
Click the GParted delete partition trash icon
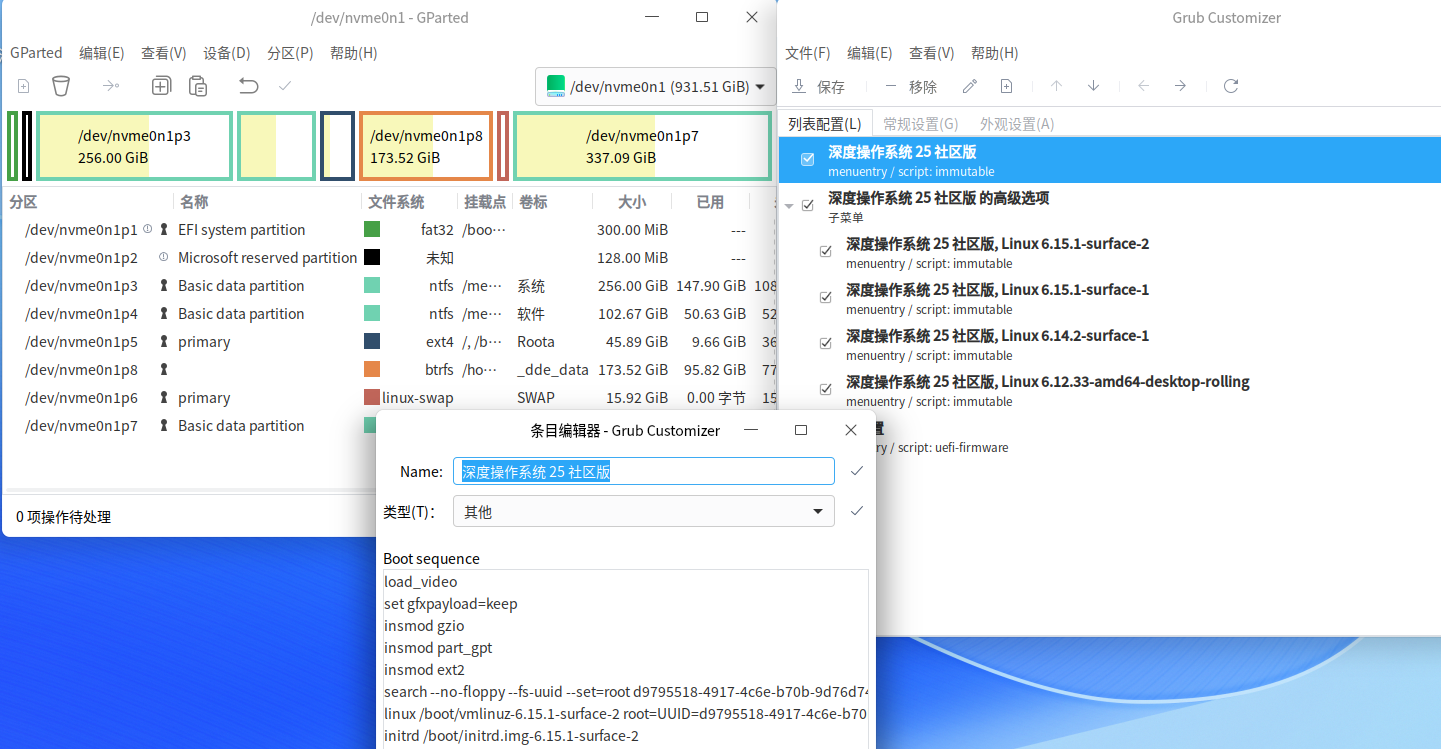click(61, 86)
